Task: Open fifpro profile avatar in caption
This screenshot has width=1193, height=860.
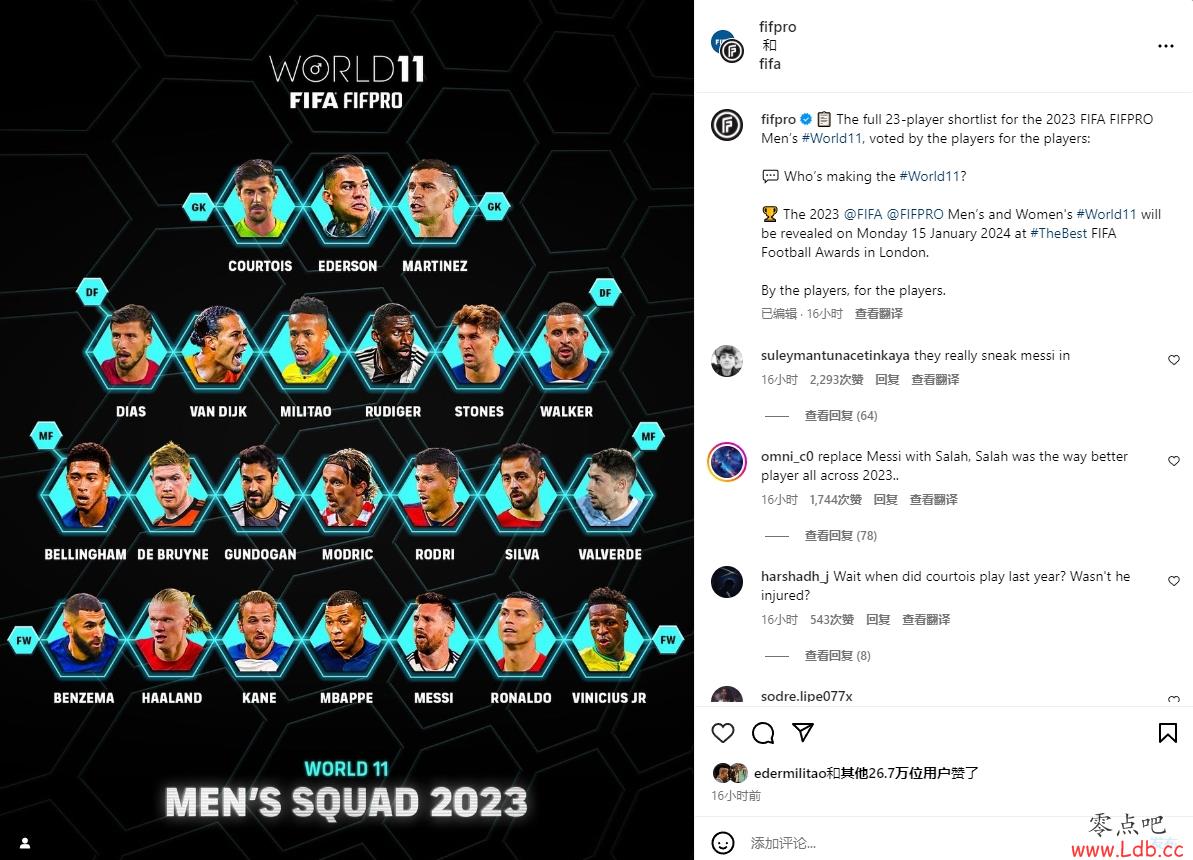Action: point(727,125)
